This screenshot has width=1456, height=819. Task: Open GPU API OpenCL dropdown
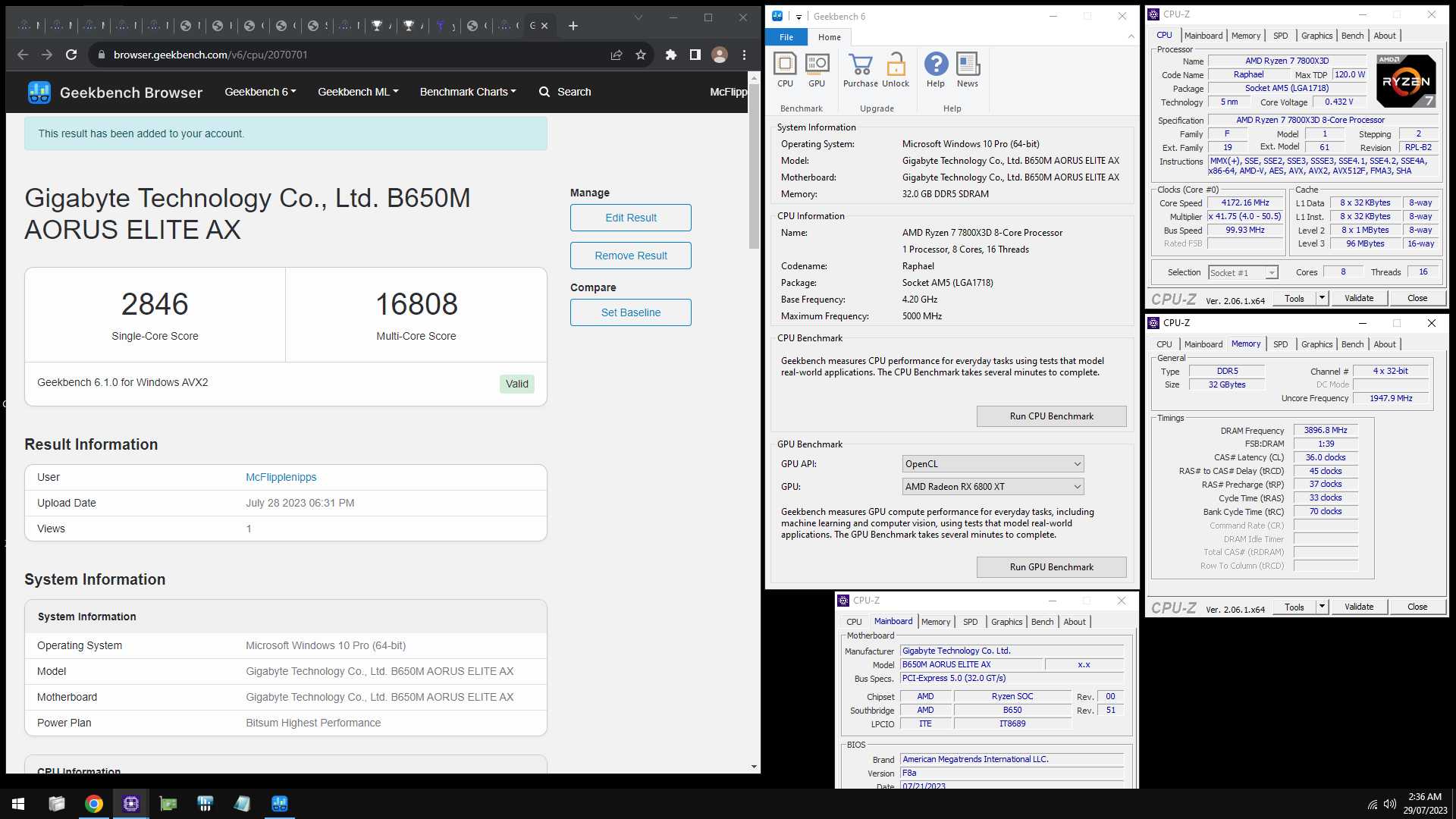pyautogui.click(x=993, y=464)
